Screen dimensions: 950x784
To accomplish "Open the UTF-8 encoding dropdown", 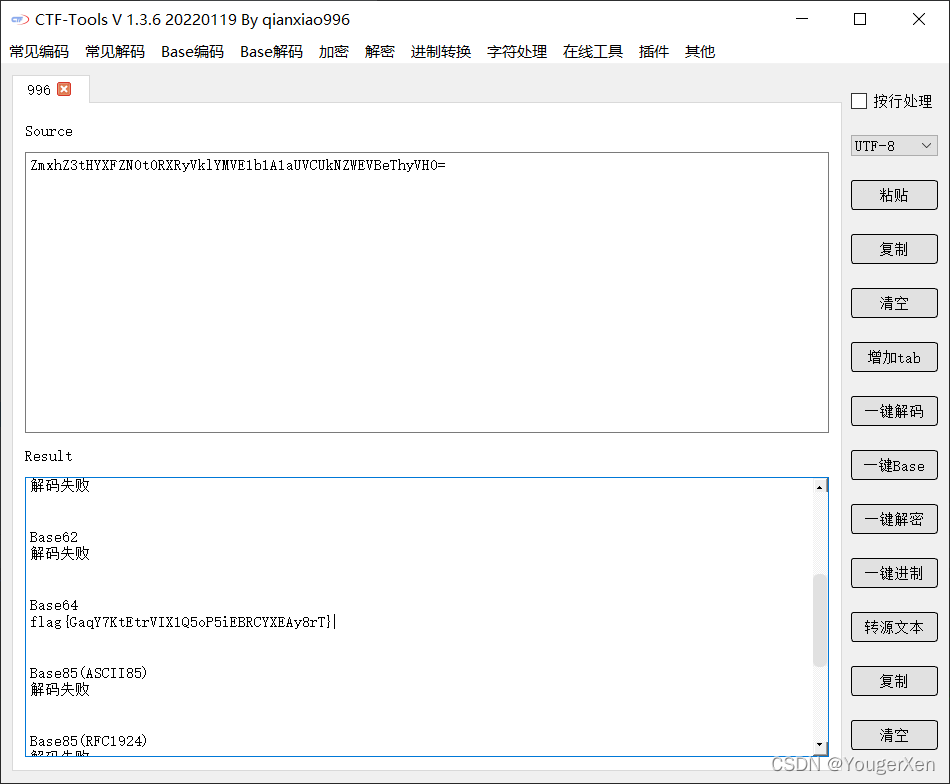I will (x=894, y=145).
